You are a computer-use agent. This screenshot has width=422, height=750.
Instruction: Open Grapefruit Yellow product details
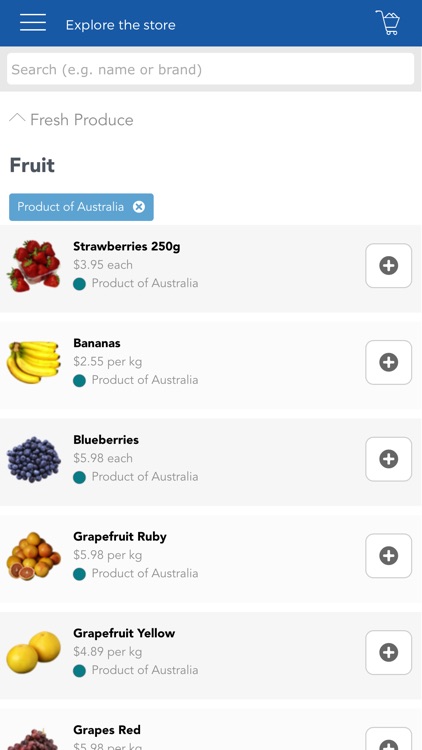(x=124, y=633)
